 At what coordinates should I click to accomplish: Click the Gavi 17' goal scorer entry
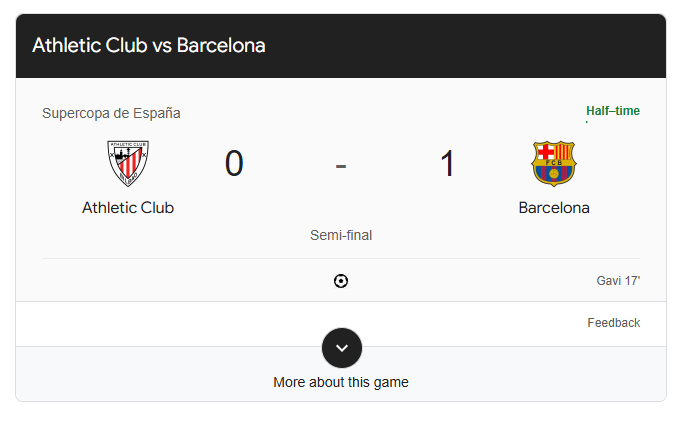click(618, 281)
